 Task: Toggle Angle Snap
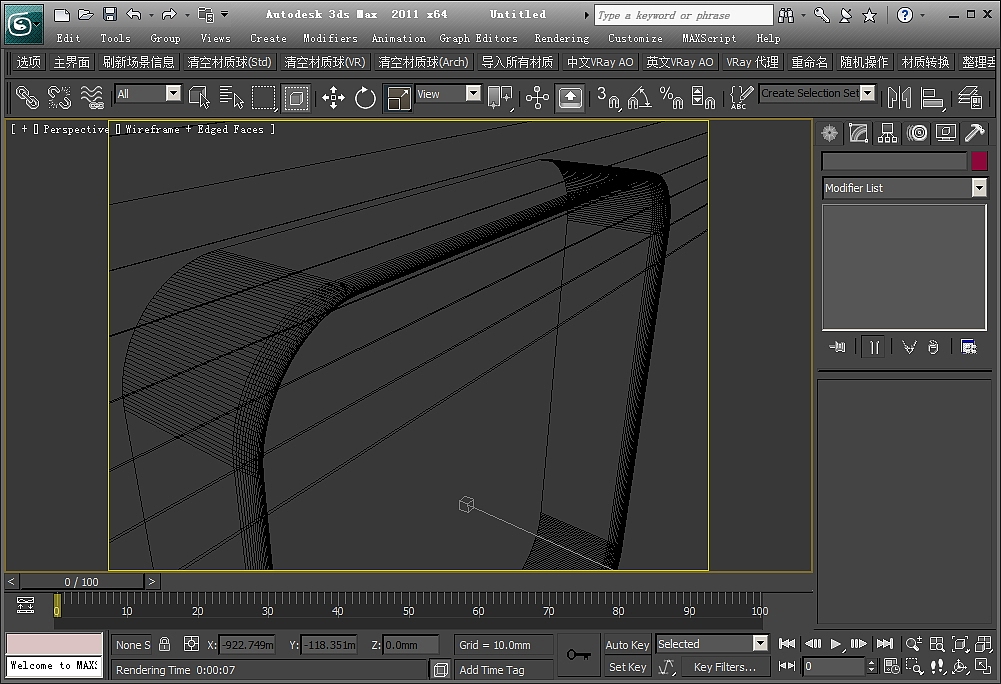tap(640, 98)
